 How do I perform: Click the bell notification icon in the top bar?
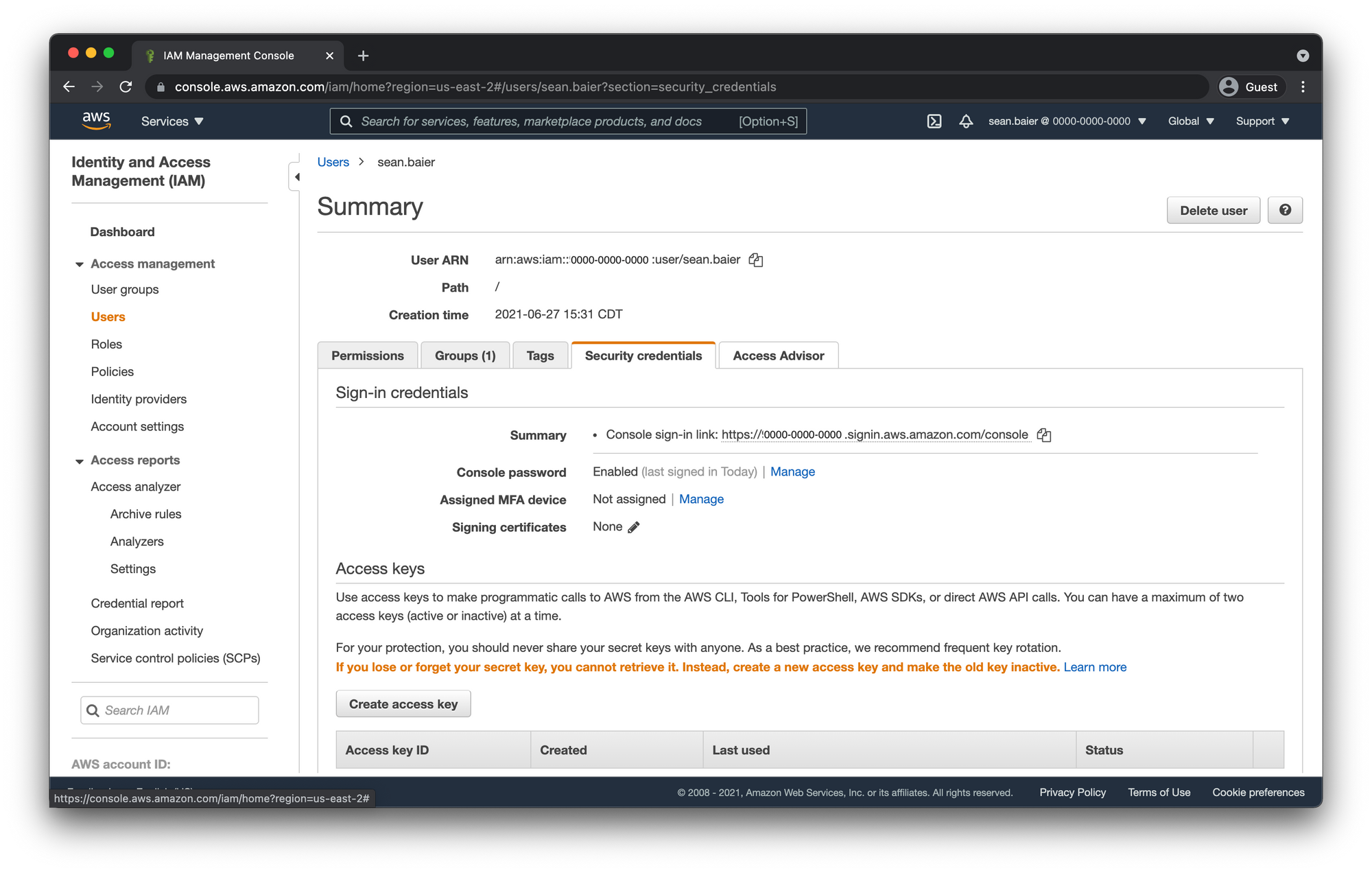point(966,121)
